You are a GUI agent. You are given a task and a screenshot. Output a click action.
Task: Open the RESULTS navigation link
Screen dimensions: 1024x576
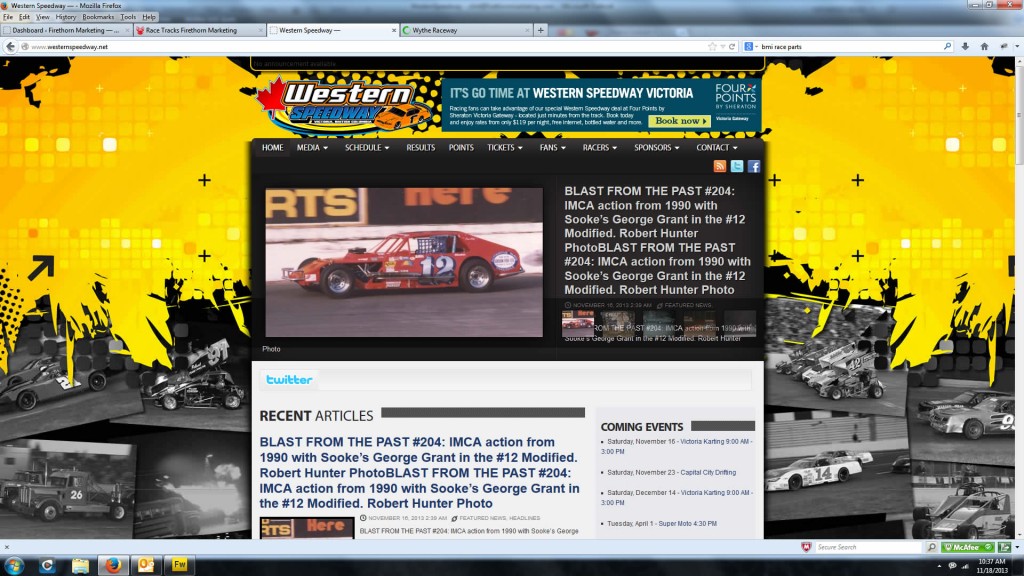point(421,148)
